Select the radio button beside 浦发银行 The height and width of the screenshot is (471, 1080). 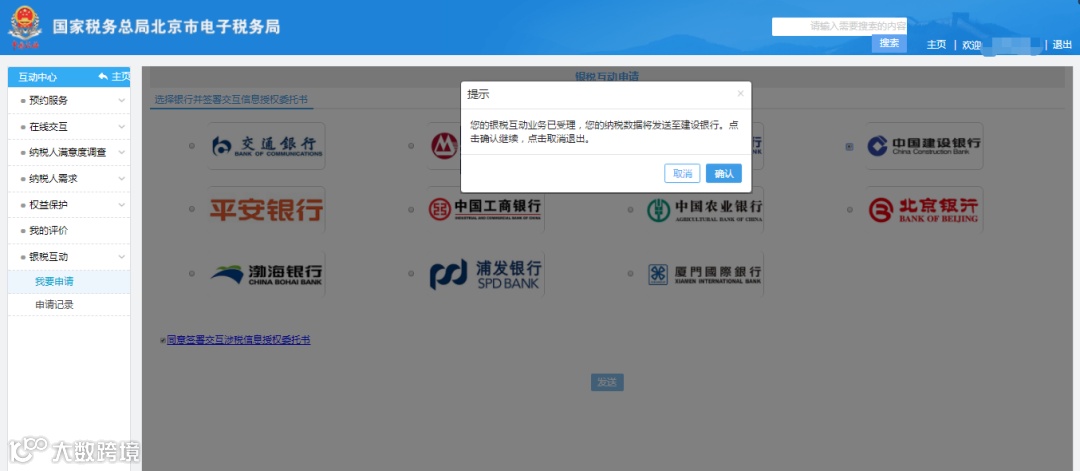click(x=411, y=273)
